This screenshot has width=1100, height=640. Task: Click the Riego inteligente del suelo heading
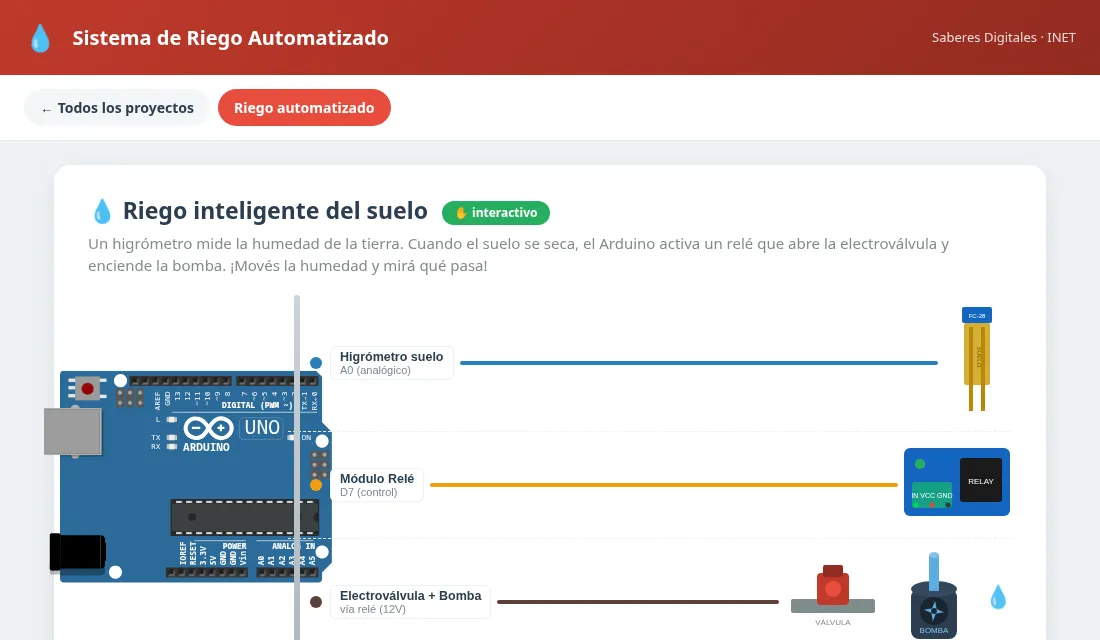pos(275,211)
